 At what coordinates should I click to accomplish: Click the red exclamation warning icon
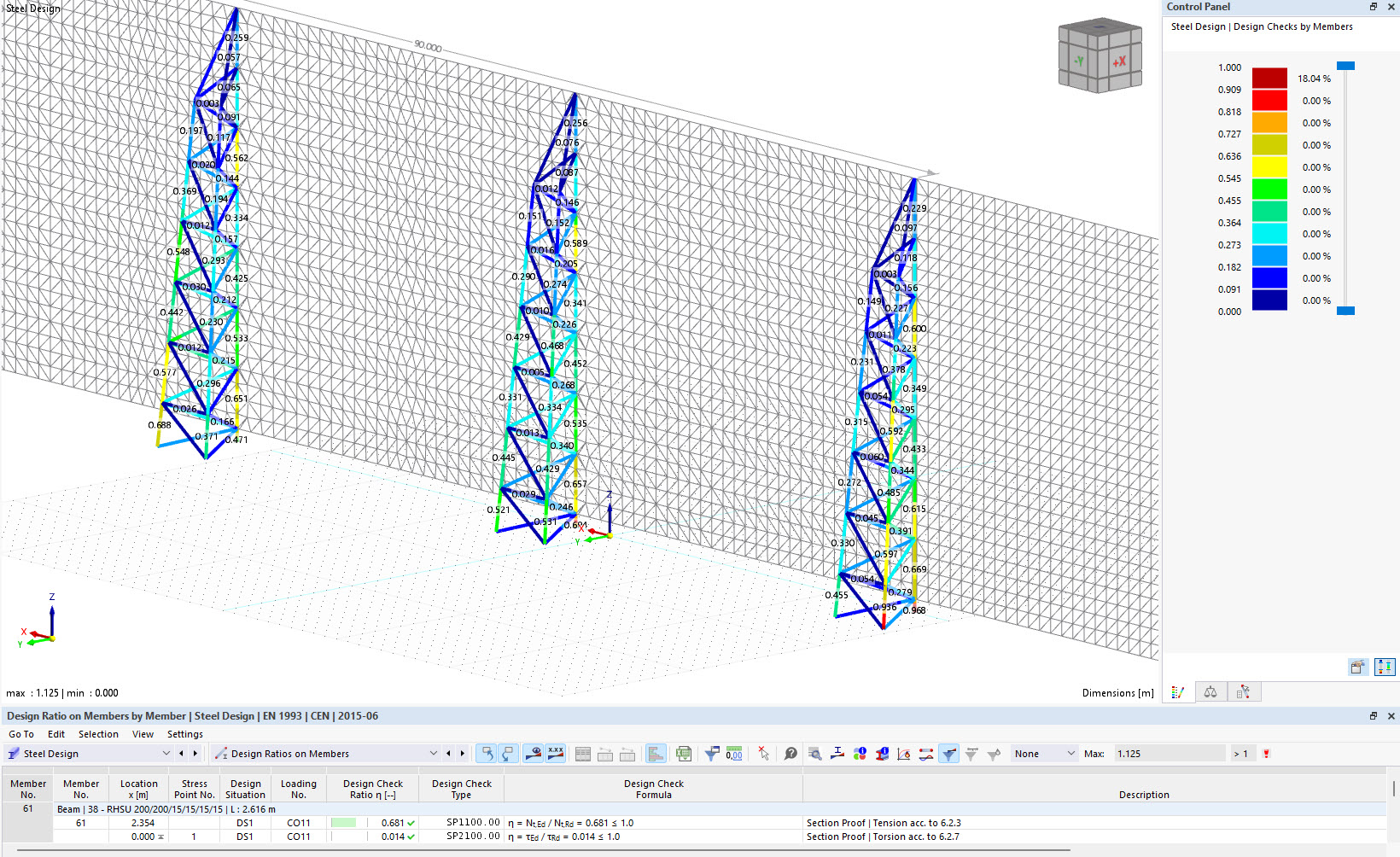coord(1266,753)
